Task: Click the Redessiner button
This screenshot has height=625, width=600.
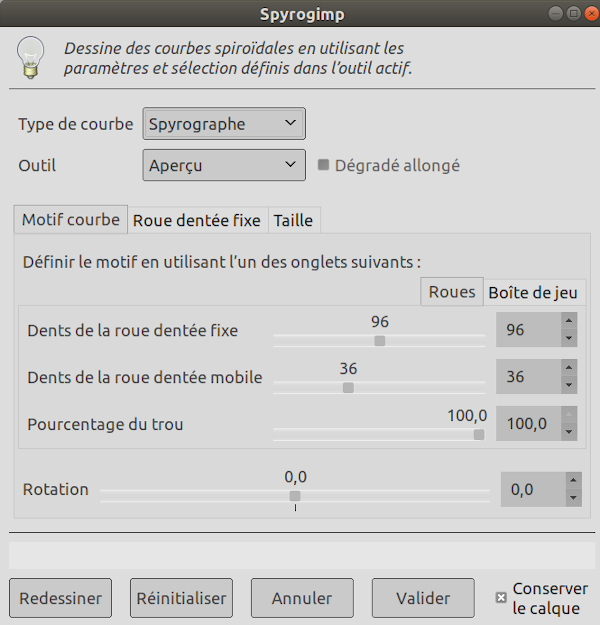Action: [61, 598]
